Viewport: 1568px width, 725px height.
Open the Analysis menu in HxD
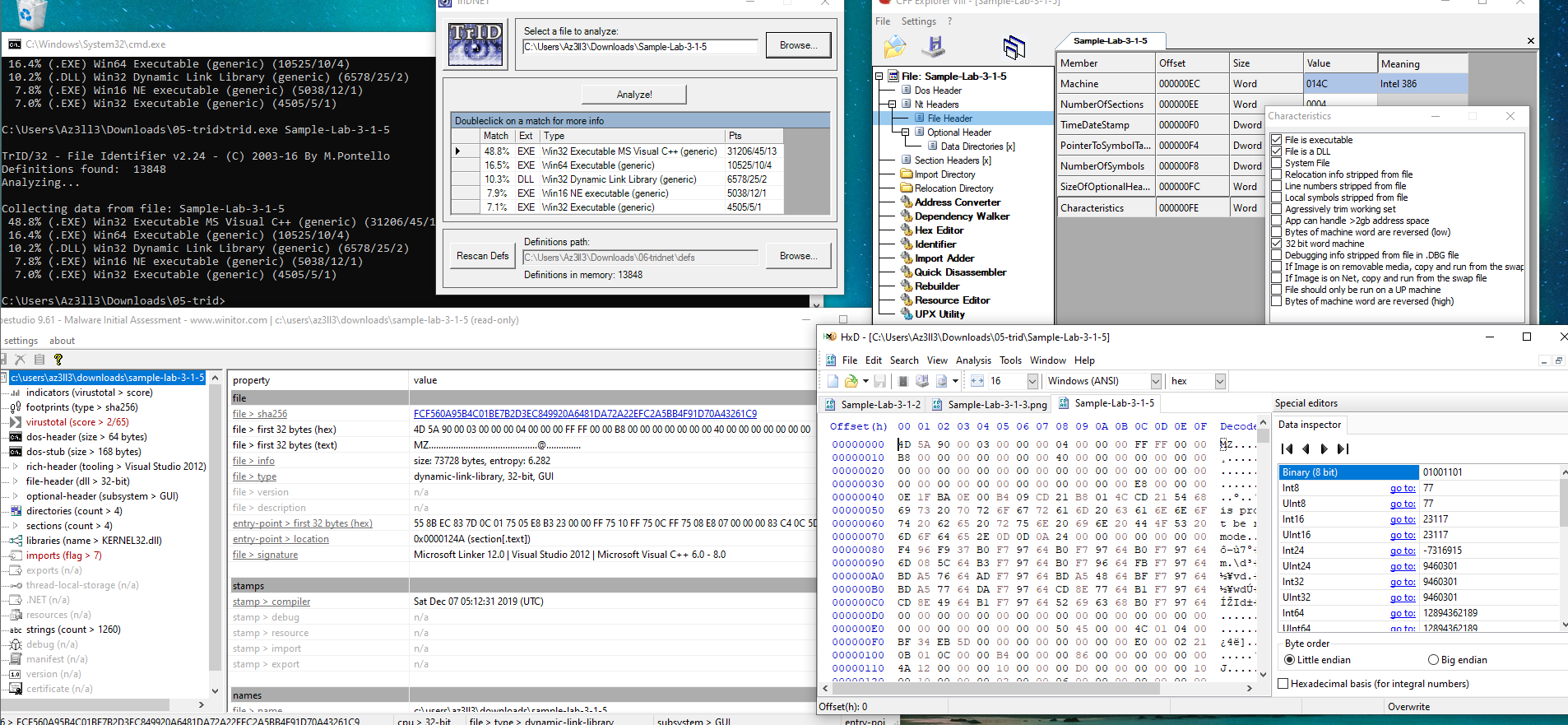click(x=973, y=360)
